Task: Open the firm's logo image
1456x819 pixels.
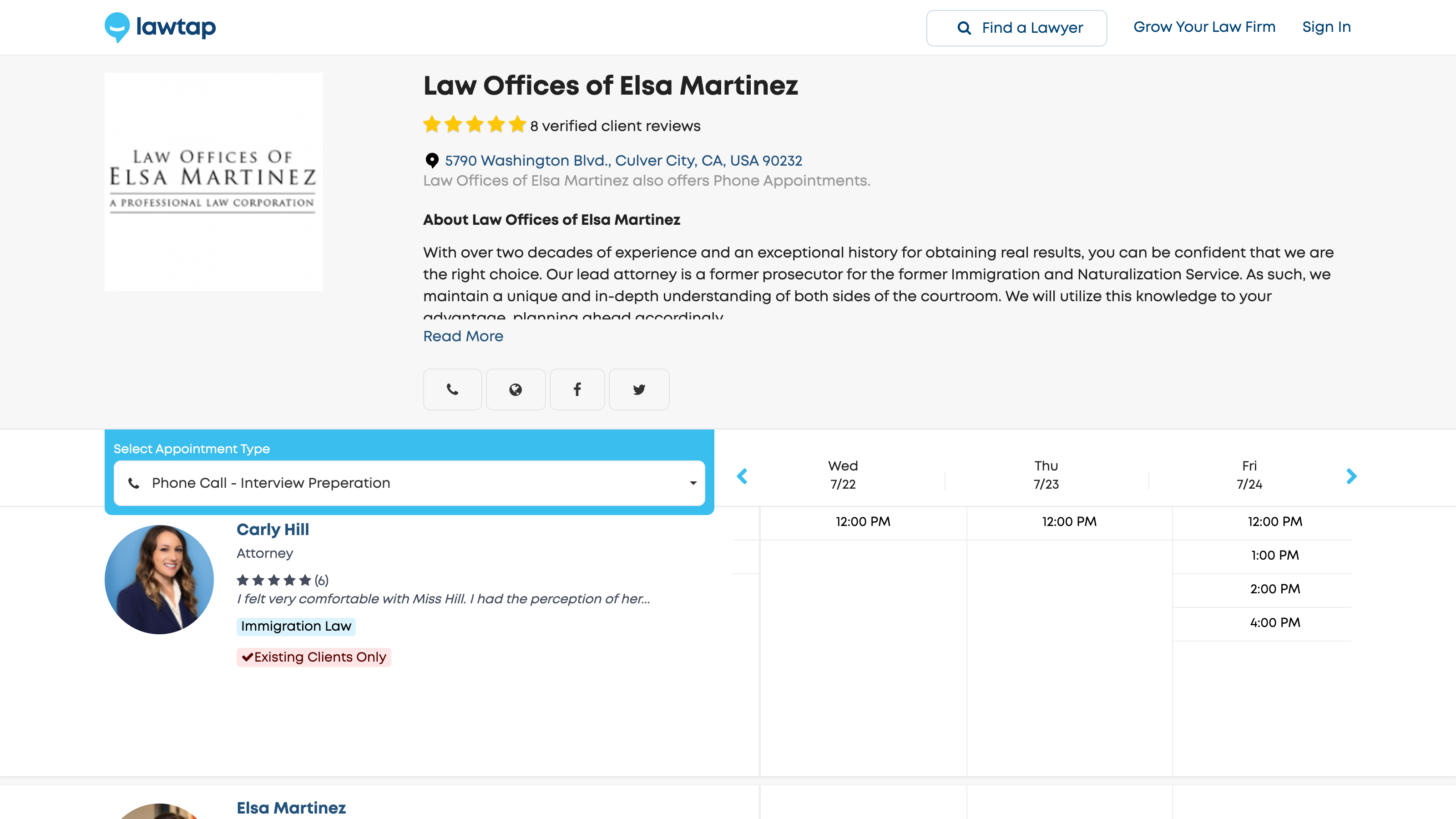Action: tap(214, 182)
